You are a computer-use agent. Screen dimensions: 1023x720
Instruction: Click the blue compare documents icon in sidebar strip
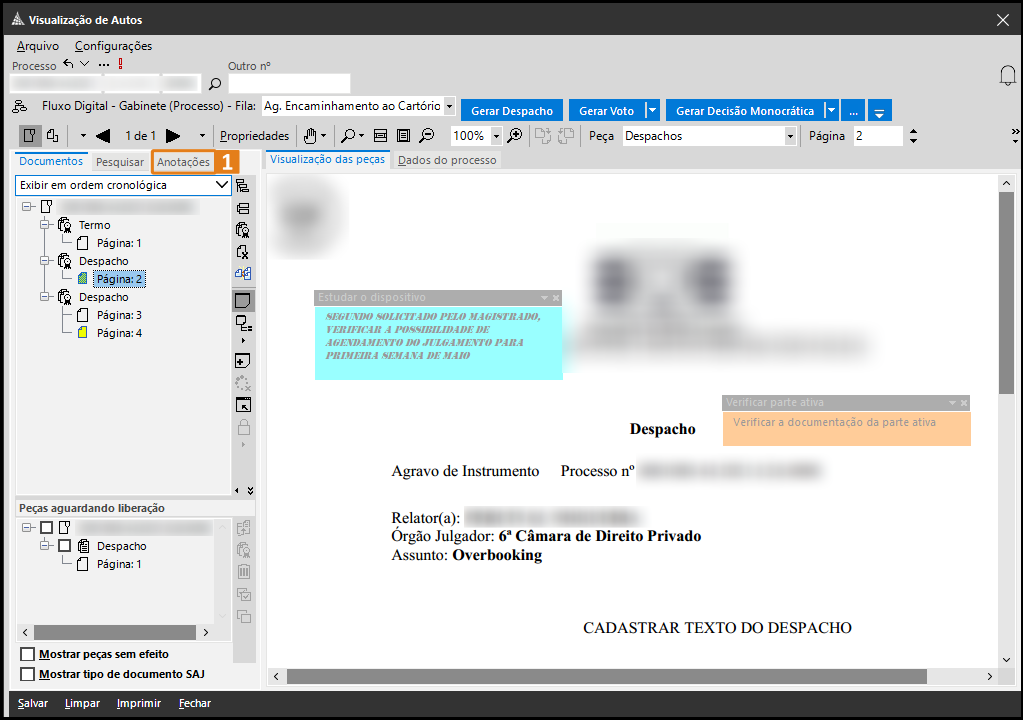click(x=243, y=274)
